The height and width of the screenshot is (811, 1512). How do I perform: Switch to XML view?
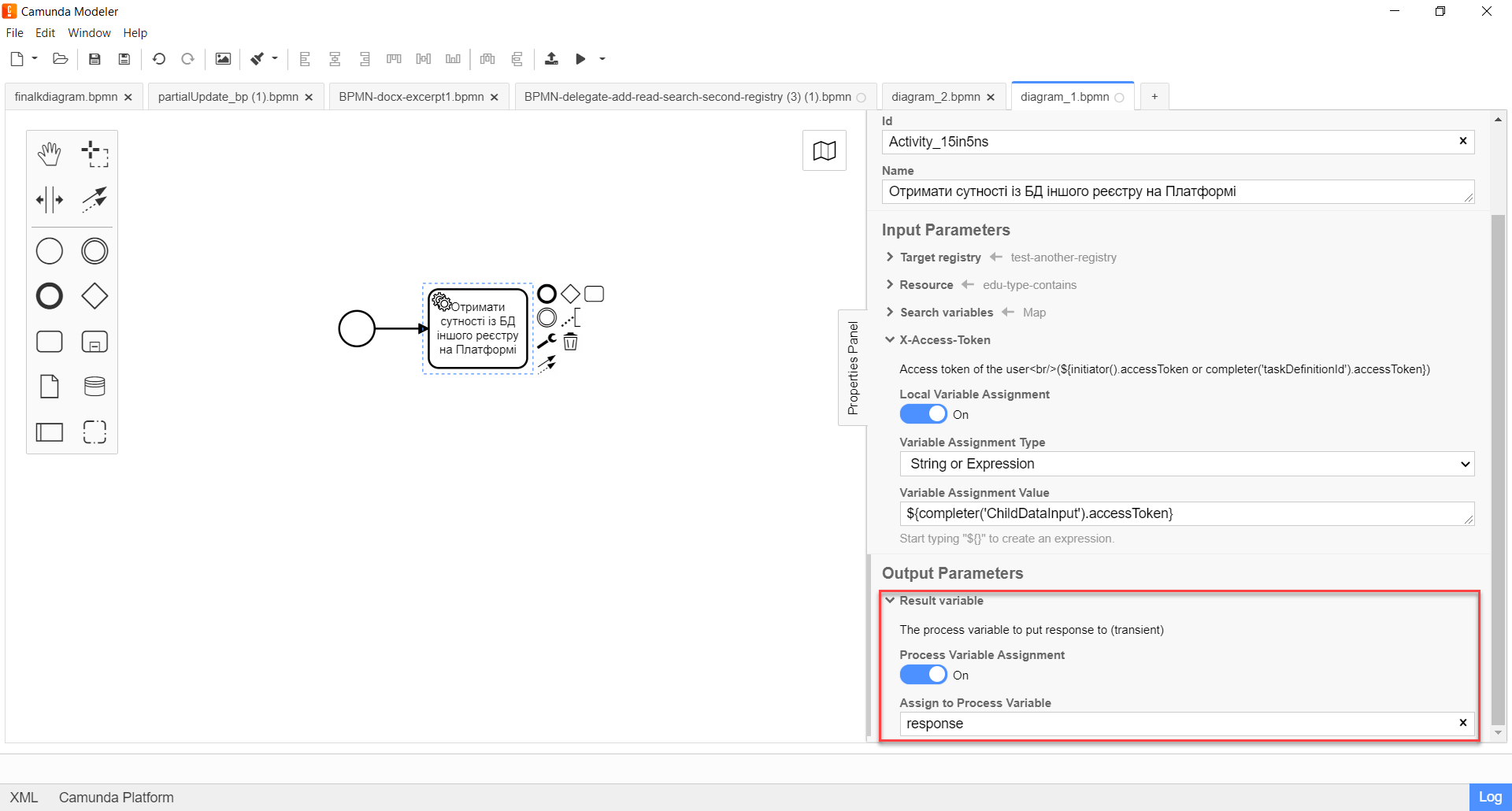(x=24, y=798)
